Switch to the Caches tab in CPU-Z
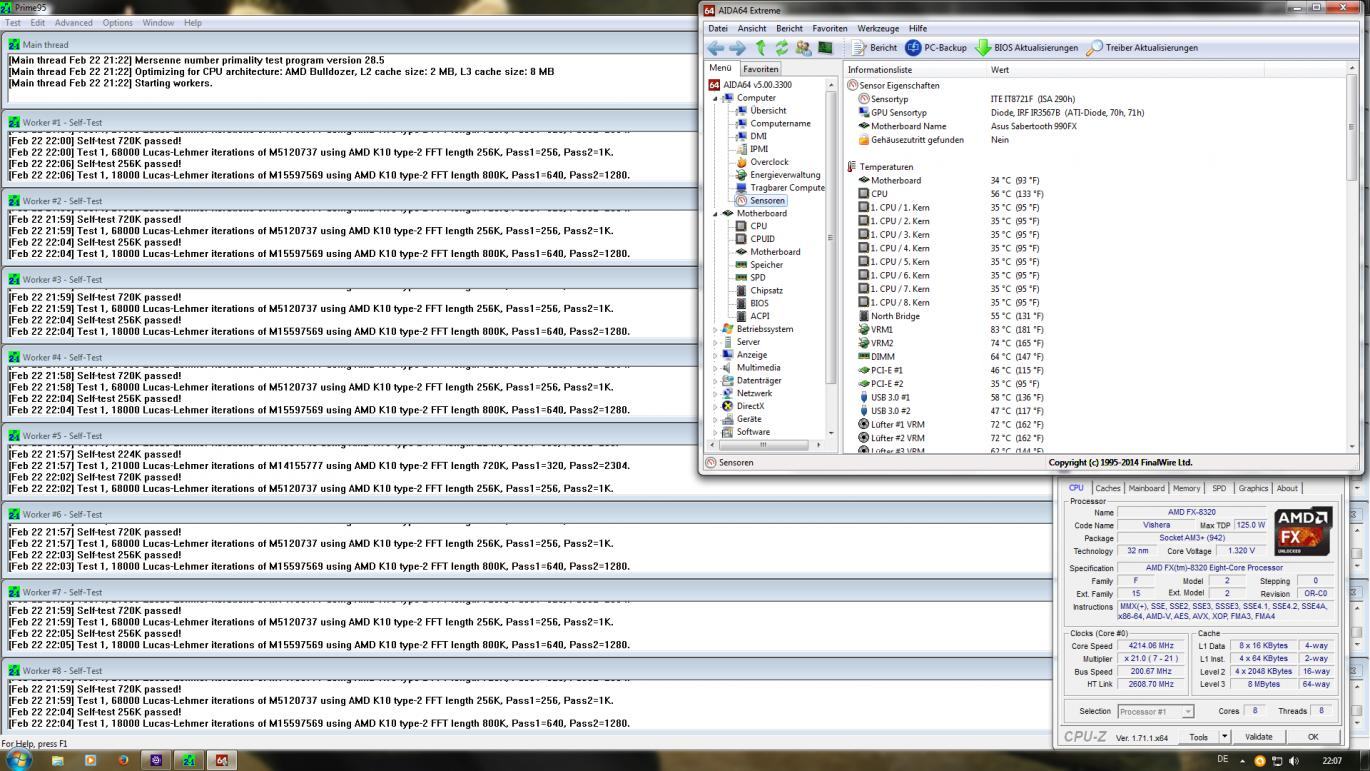The height and width of the screenshot is (771, 1370). pos(1108,488)
